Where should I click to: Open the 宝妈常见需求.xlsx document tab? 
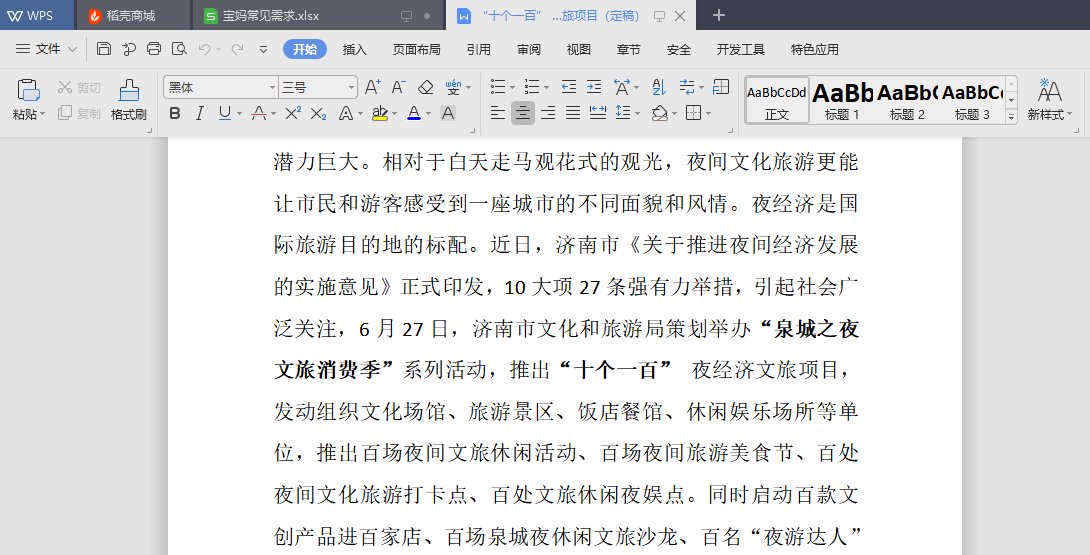pyautogui.click(x=318, y=15)
